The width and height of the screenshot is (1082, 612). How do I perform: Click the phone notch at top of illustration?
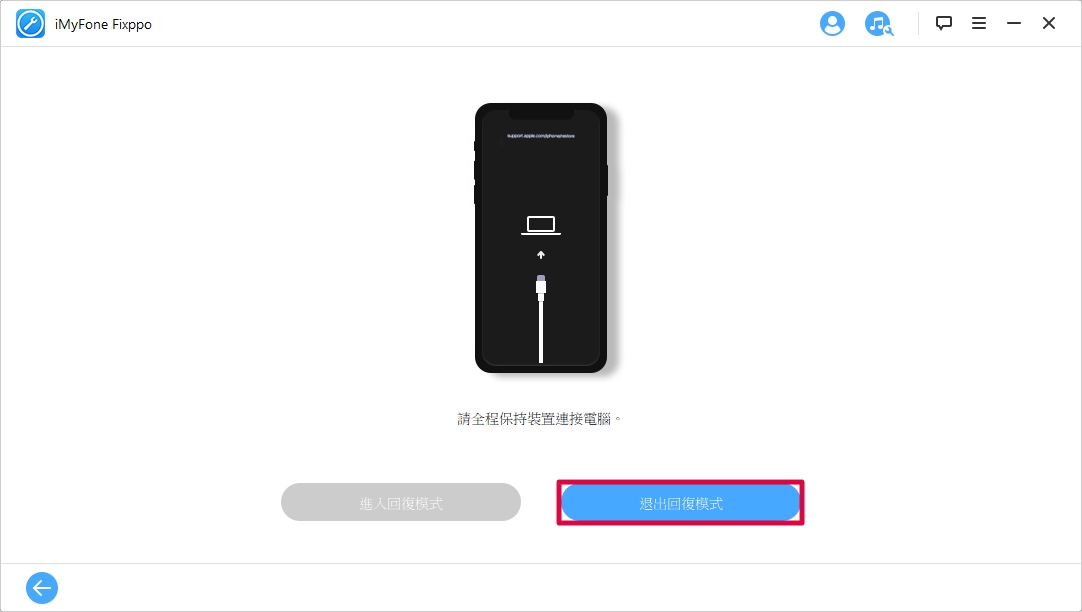coord(541,114)
